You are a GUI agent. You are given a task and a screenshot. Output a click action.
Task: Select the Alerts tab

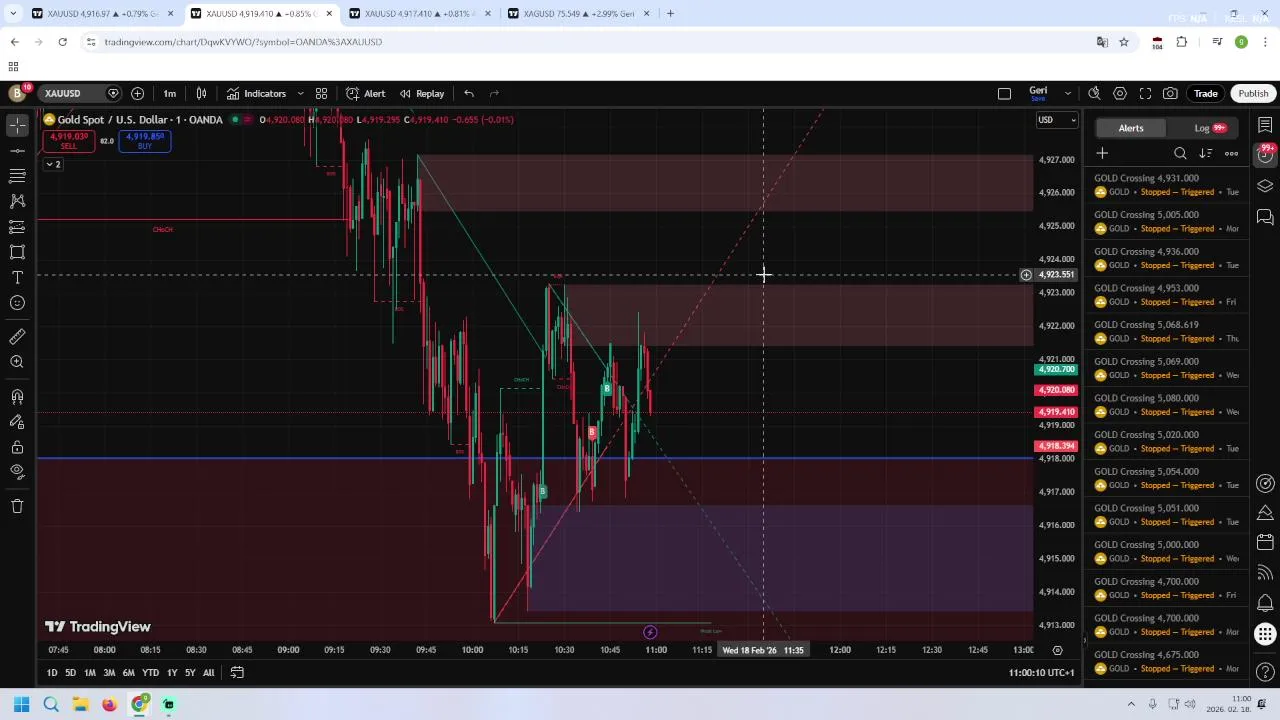click(x=1131, y=128)
